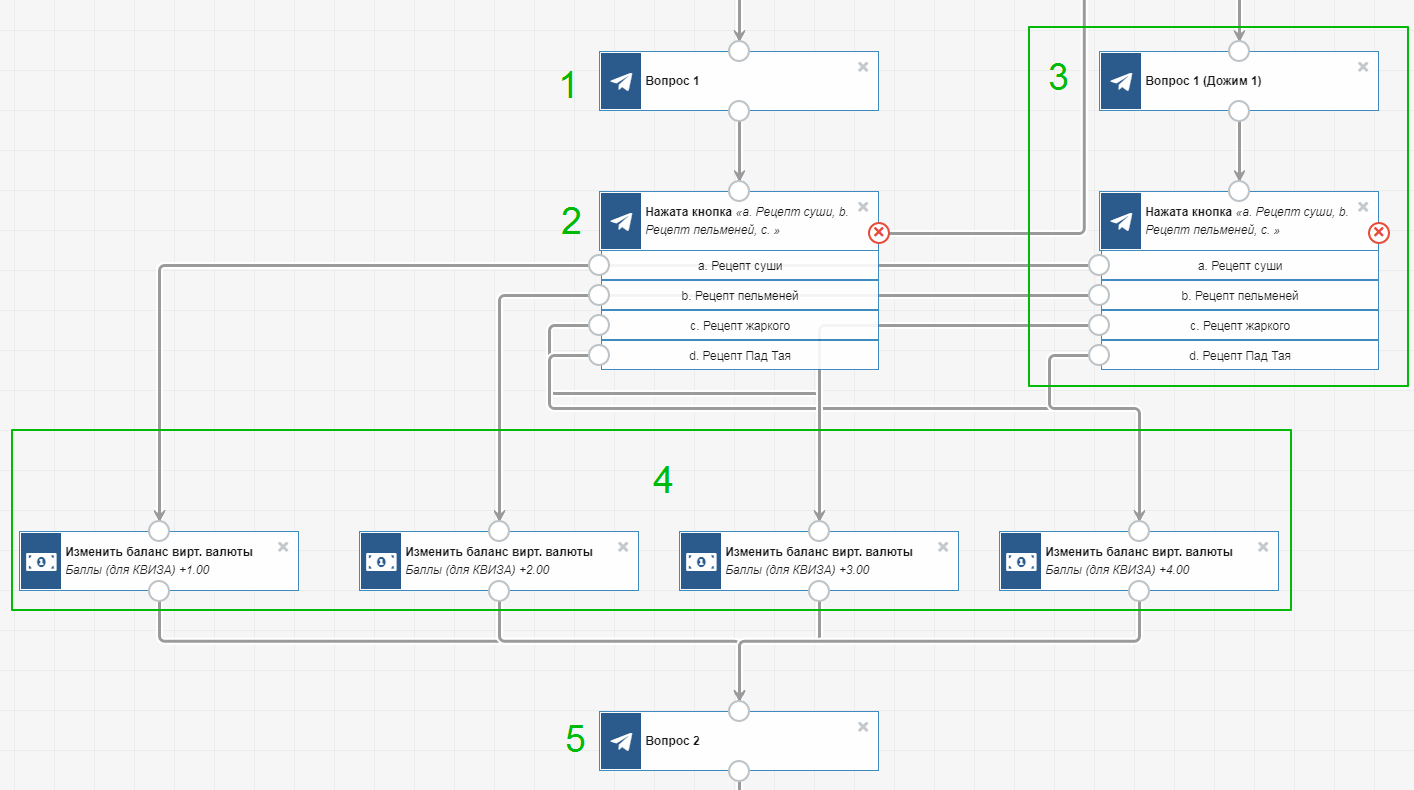Click the output port below Вопрос 1

(739, 111)
